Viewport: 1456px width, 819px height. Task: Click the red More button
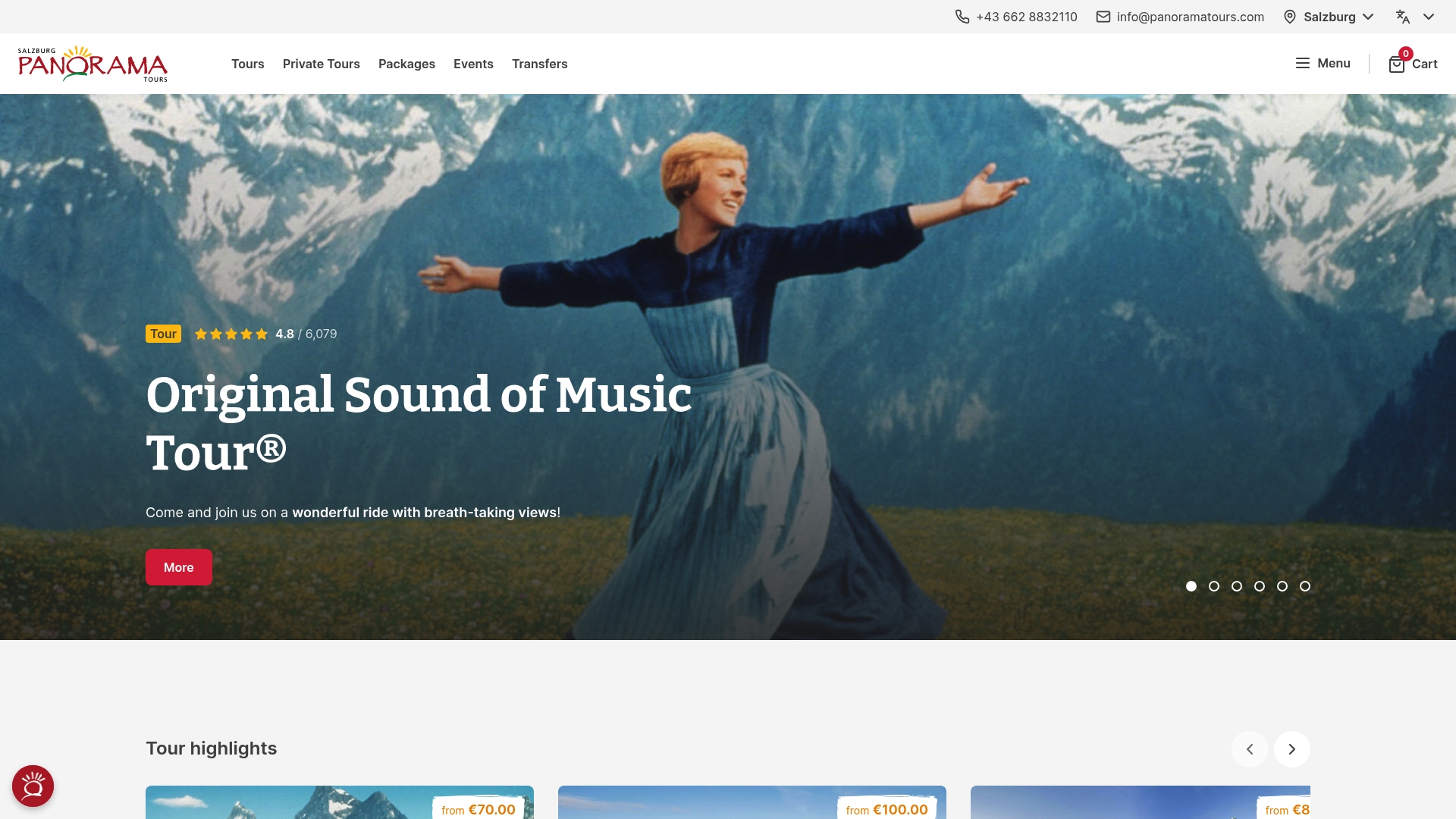(x=179, y=567)
